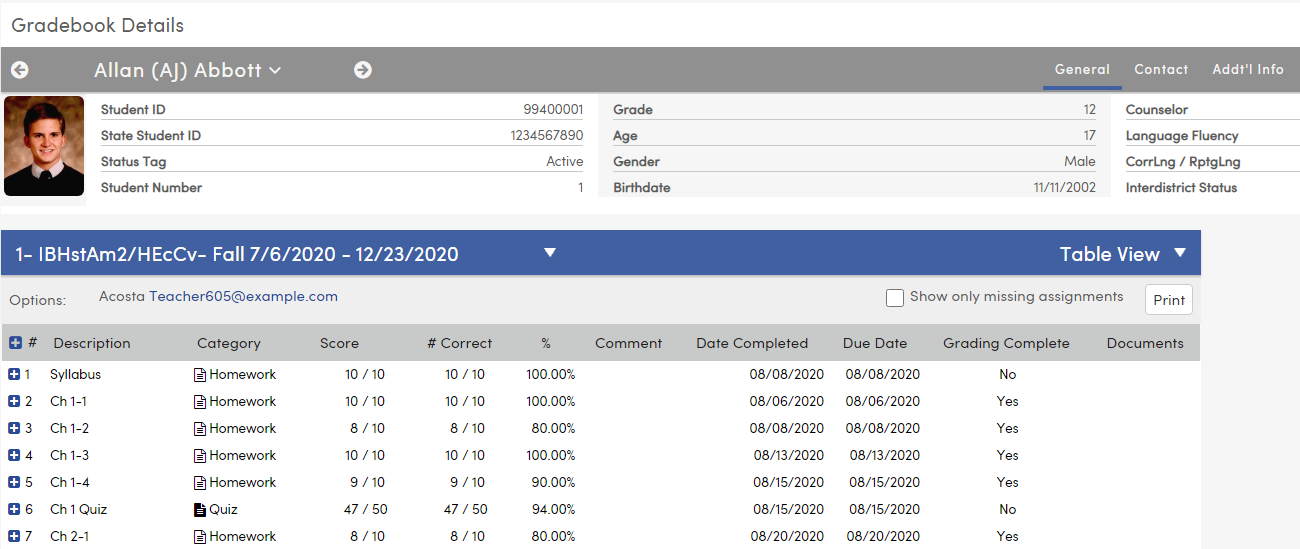Click the student photo thumbnail

[44, 146]
